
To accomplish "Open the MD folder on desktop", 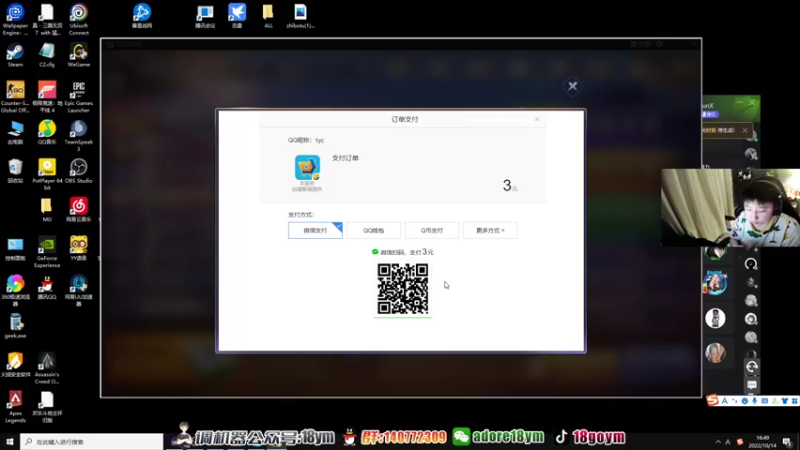I will point(46,210).
